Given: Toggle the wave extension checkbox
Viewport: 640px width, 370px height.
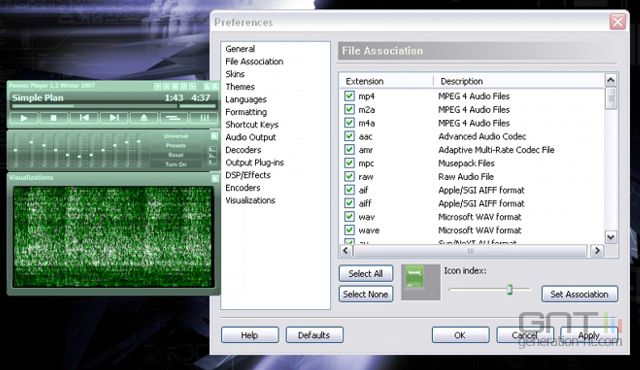Looking at the screenshot, I should coord(349,230).
